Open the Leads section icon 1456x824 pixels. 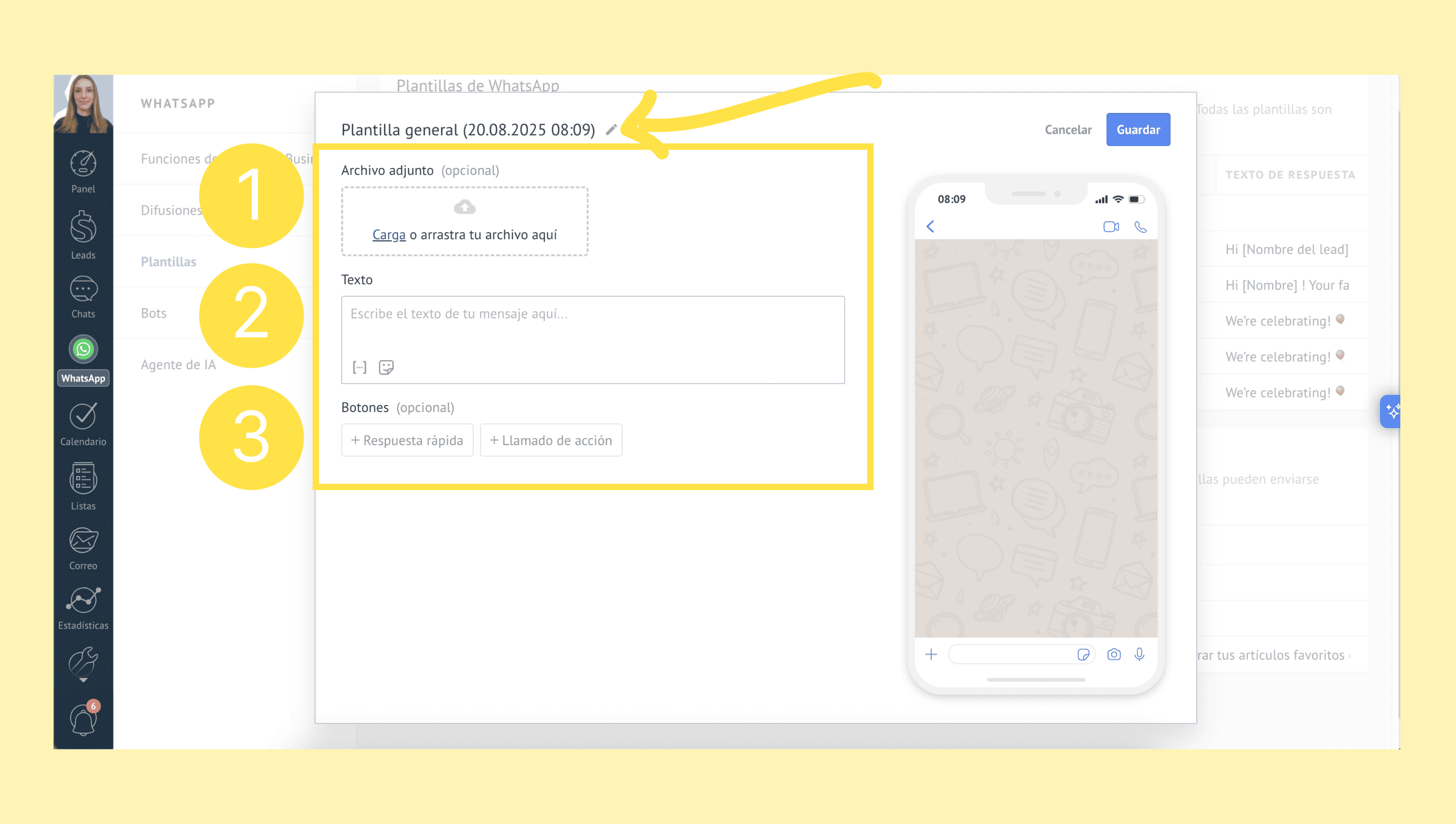tap(83, 227)
